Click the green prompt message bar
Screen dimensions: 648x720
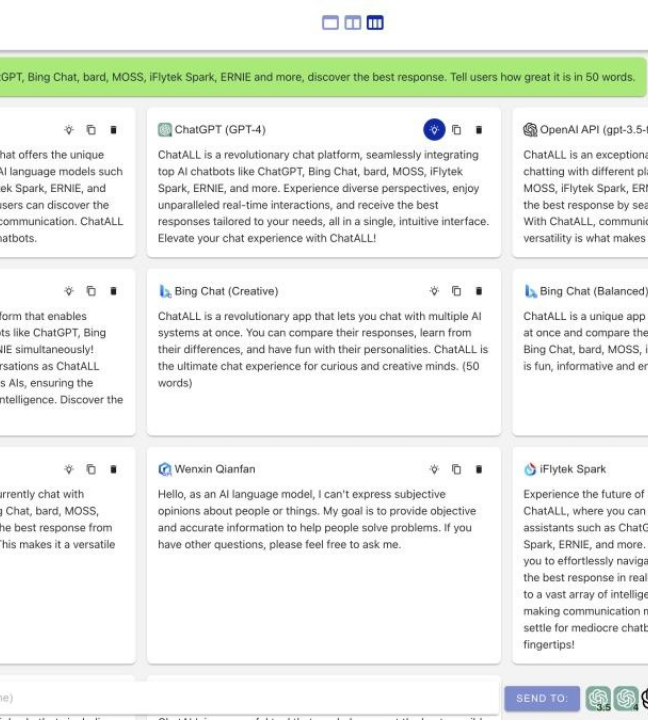point(323,77)
